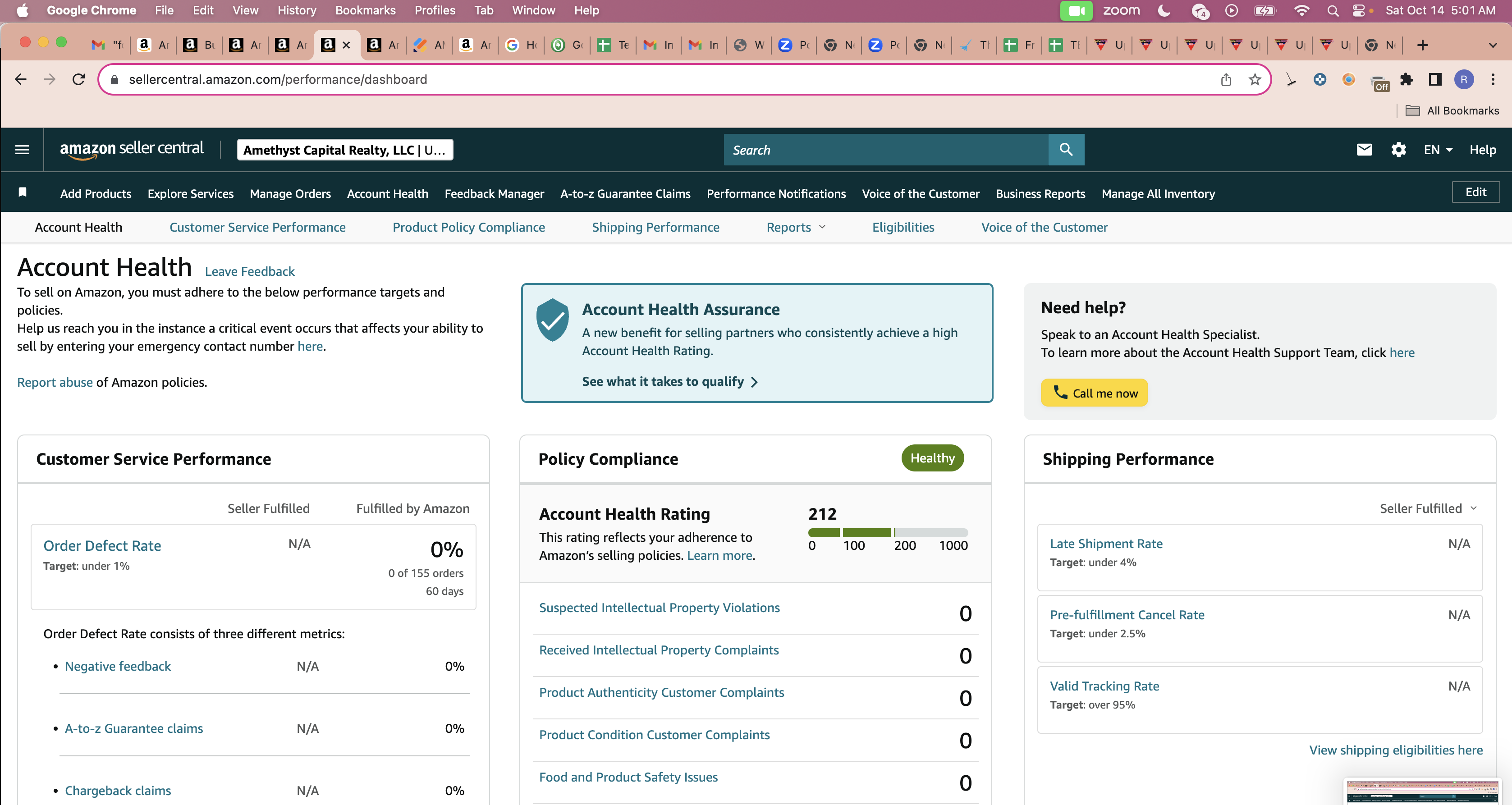Image resolution: width=1512 pixels, height=805 pixels.
Task: Open the Chrome extensions puzzle icon
Action: tap(1407, 79)
